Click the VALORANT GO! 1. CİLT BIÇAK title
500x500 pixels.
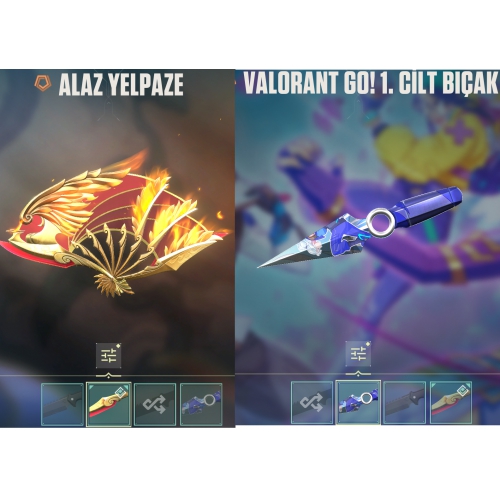[371, 82]
